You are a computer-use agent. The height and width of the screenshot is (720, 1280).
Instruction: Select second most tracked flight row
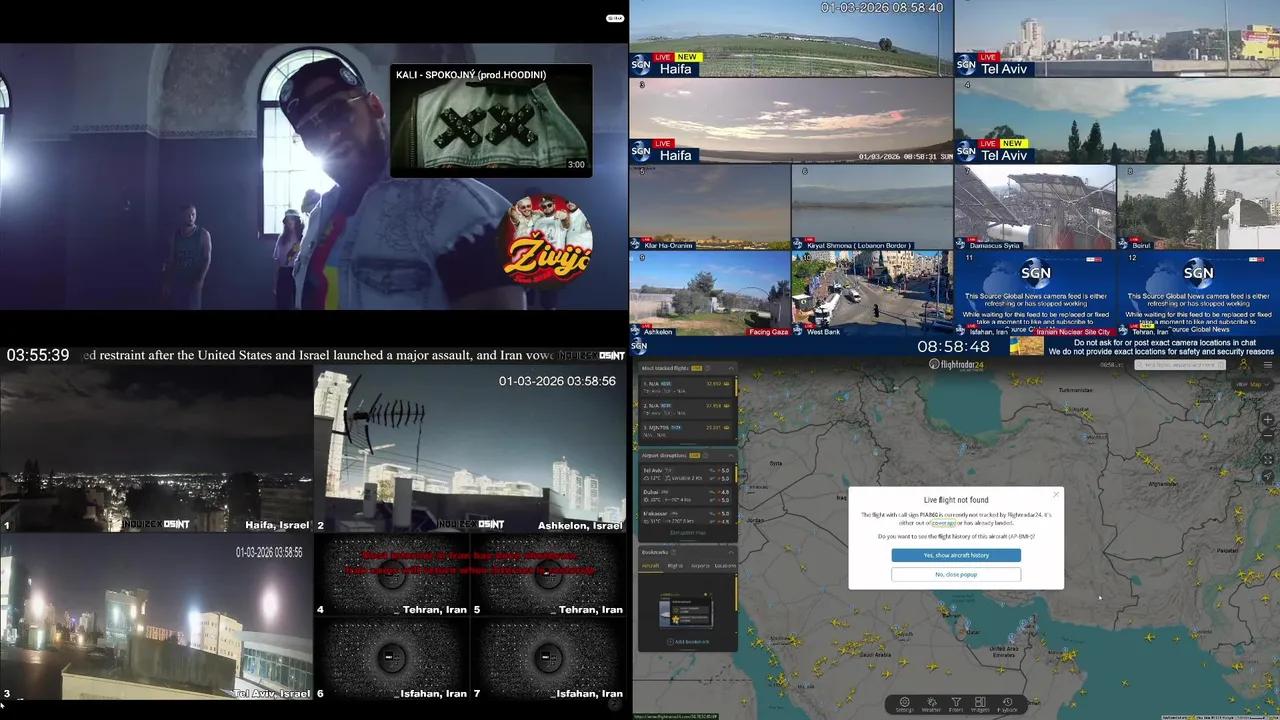[687, 408]
